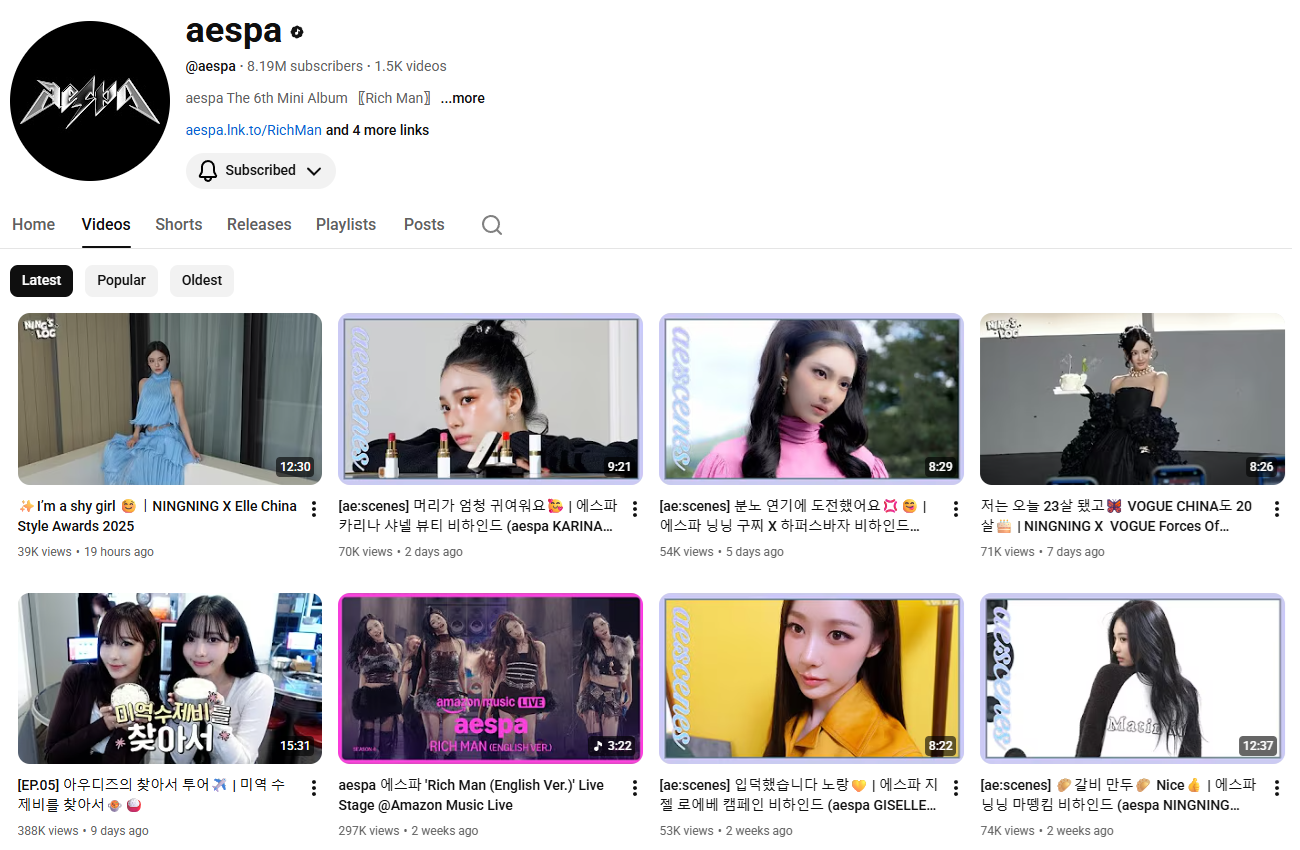Click the '1.5K videos' count
Image resolution: width=1300 pixels, height=850 pixels.
(x=410, y=66)
